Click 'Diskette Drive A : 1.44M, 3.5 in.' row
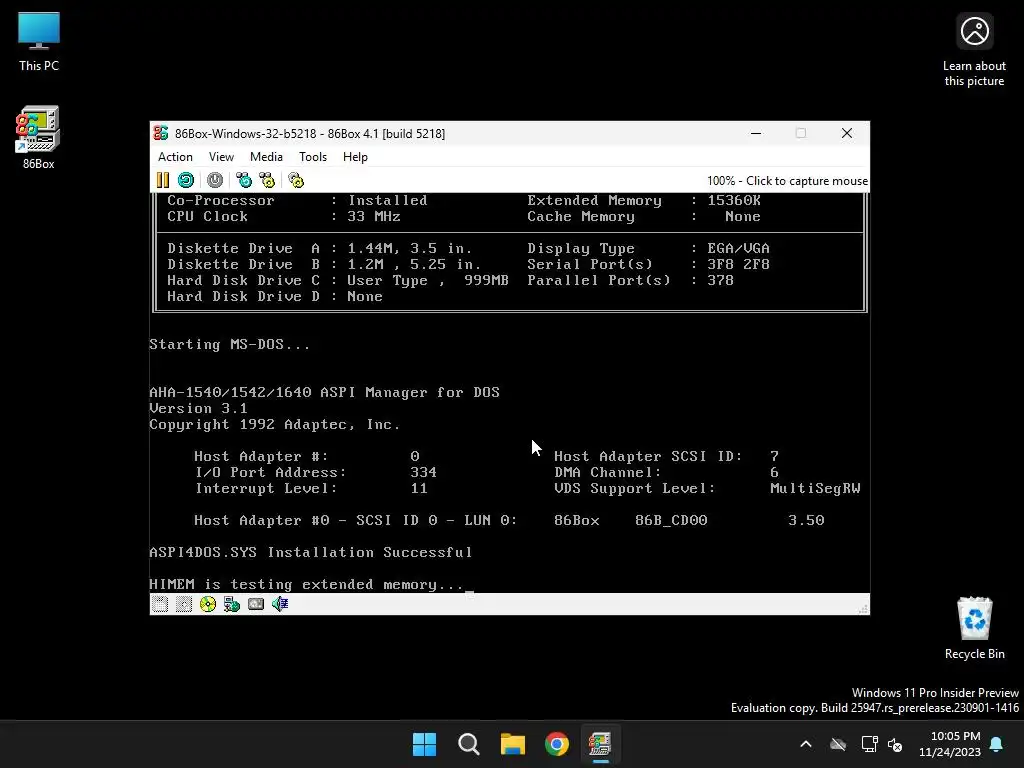This screenshot has height=768, width=1024. pyautogui.click(x=319, y=248)
